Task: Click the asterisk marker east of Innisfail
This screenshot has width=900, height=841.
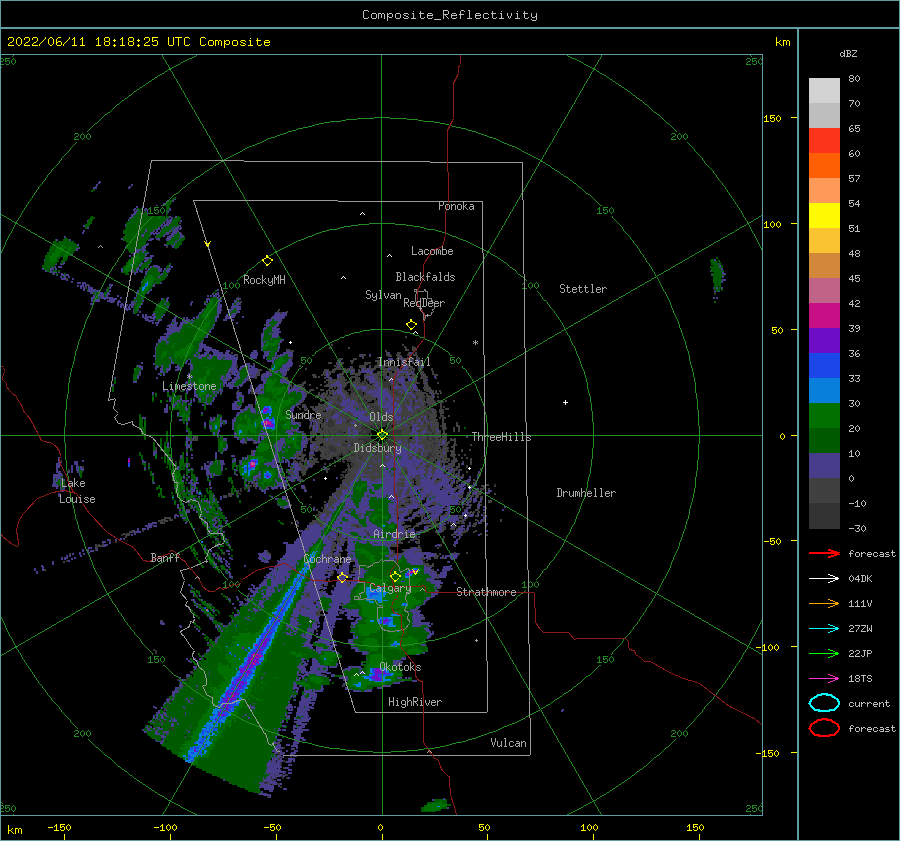Action: (x=475, y=343)
